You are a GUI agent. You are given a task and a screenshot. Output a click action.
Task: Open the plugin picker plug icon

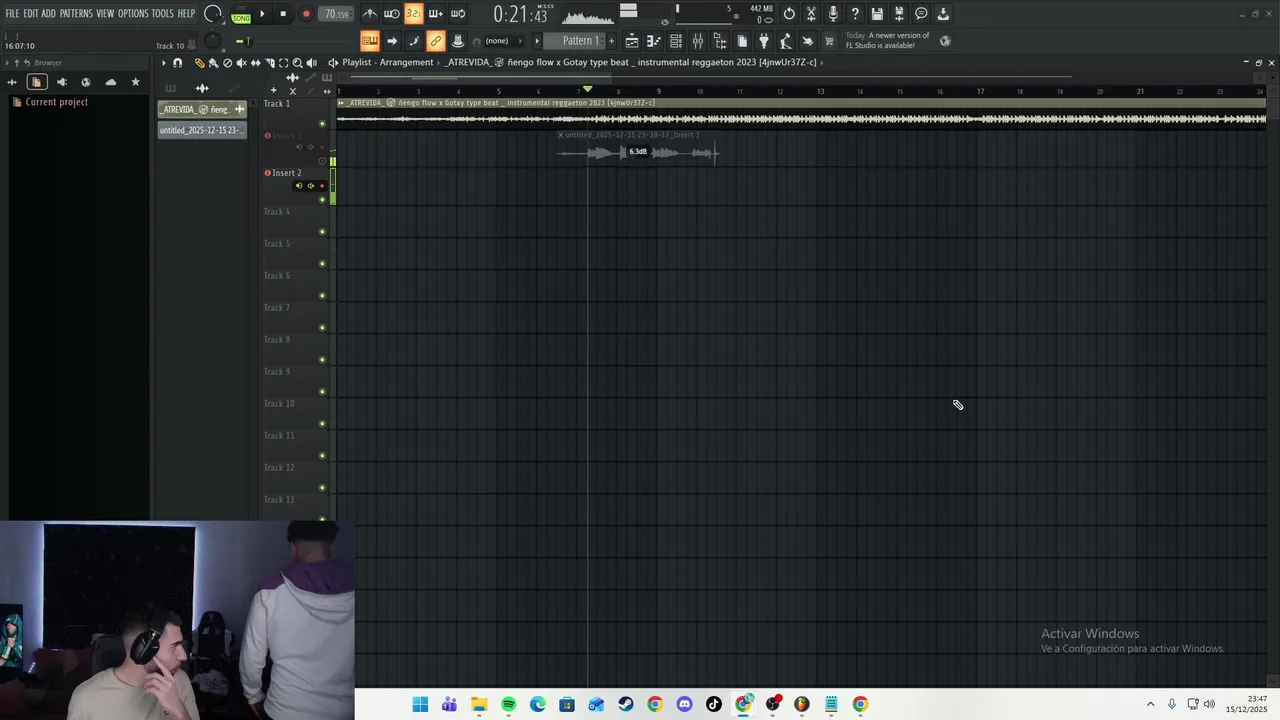click(x=764, y=41)
